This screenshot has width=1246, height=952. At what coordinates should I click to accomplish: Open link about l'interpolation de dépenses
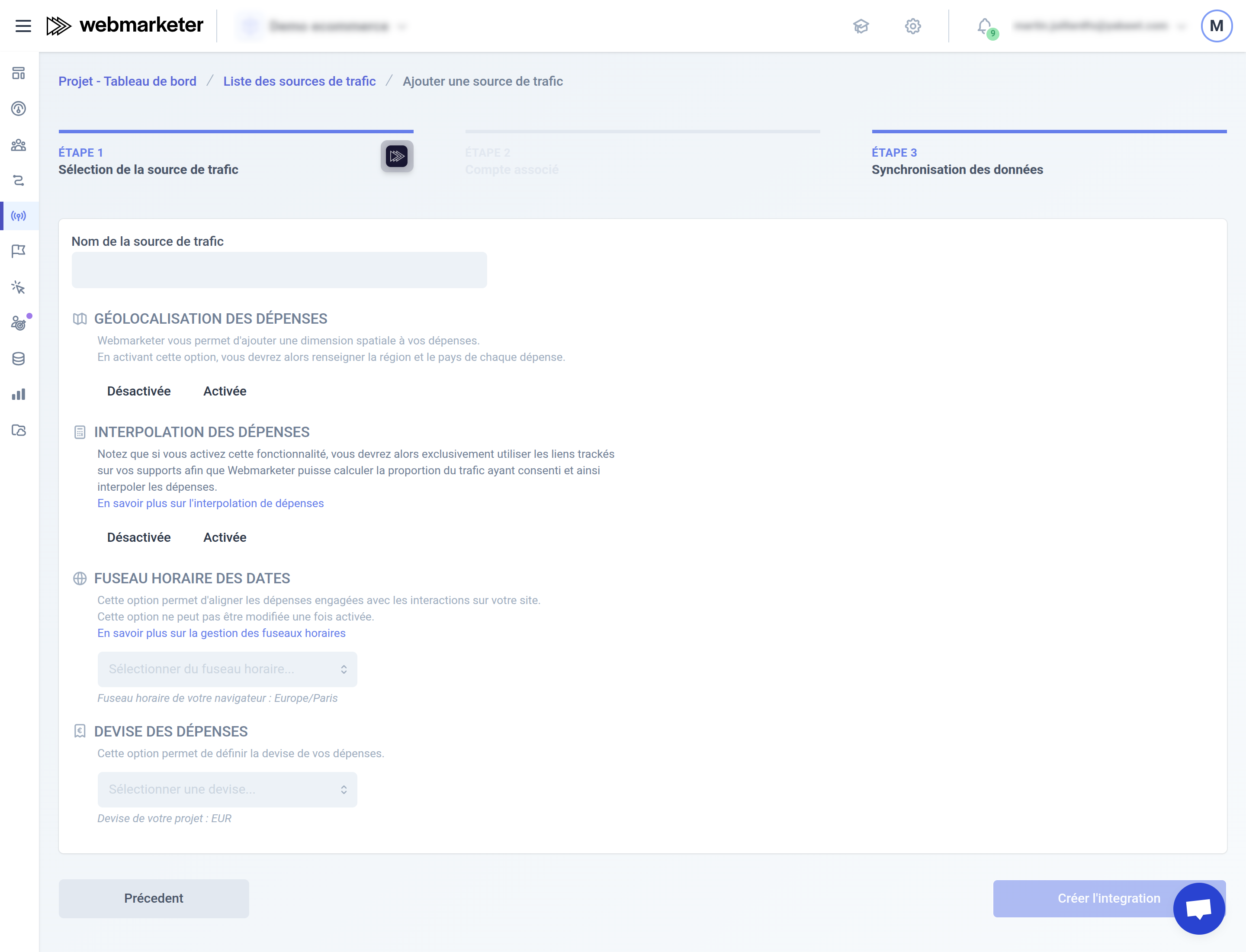point(210,504)
